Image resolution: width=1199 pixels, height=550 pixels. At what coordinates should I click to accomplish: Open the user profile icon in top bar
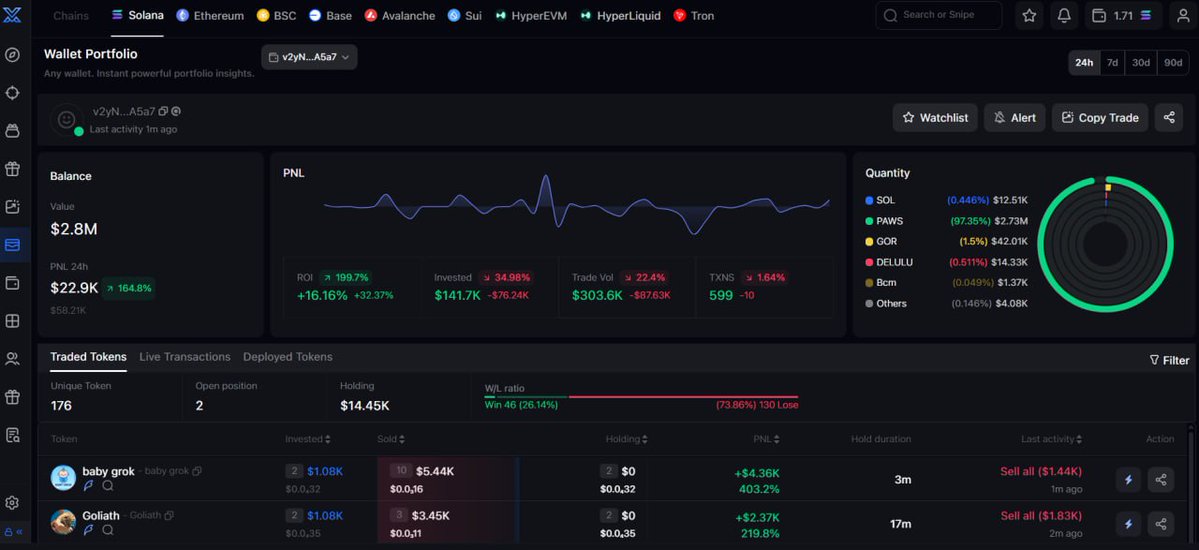tap(1184, 15)
